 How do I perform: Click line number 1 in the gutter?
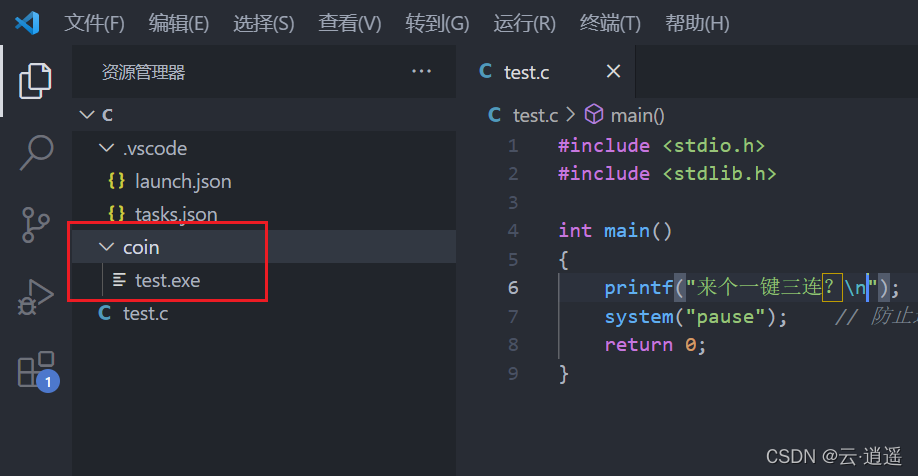(x=513, y=145)
